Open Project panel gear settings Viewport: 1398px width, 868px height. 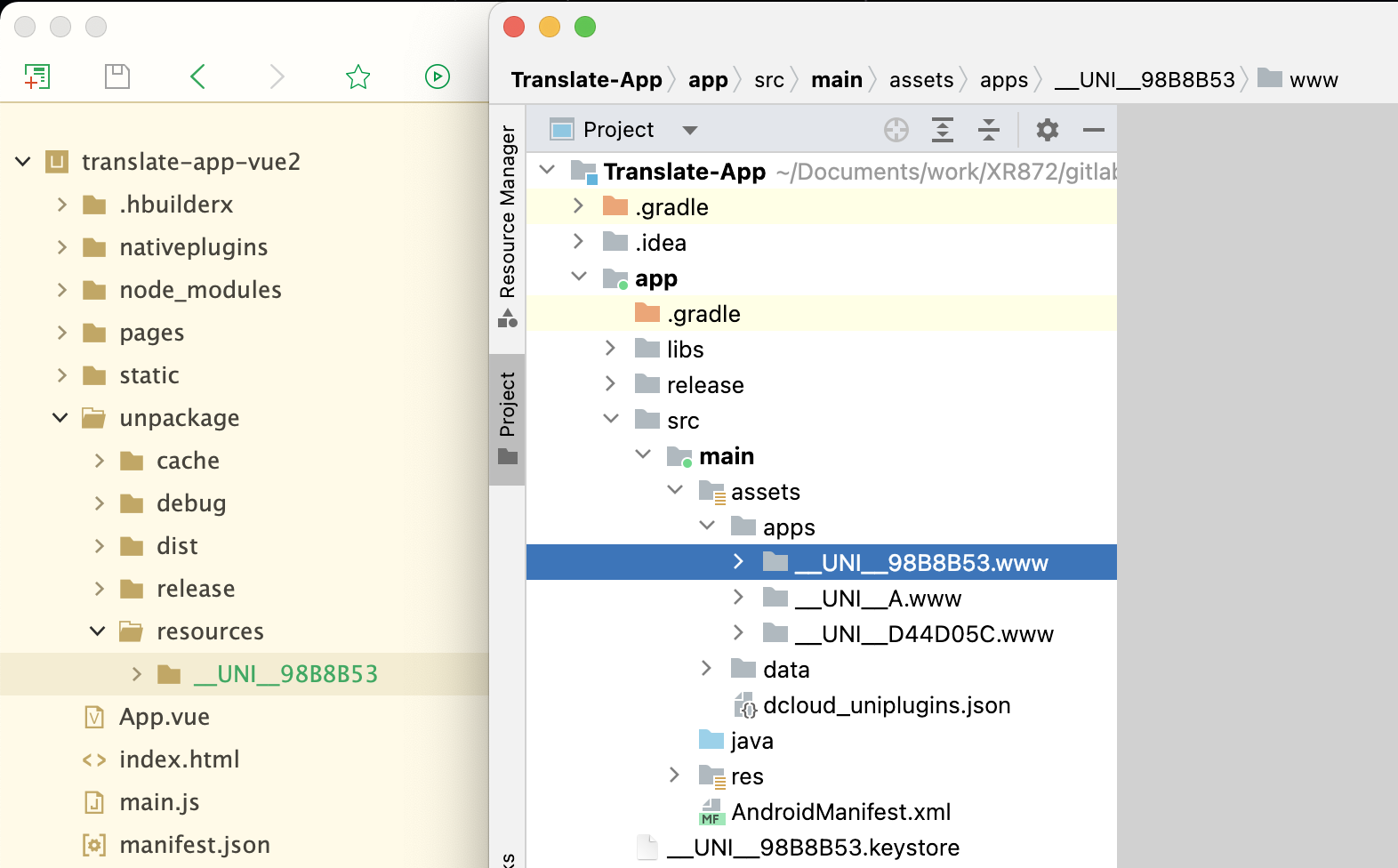1048,130
